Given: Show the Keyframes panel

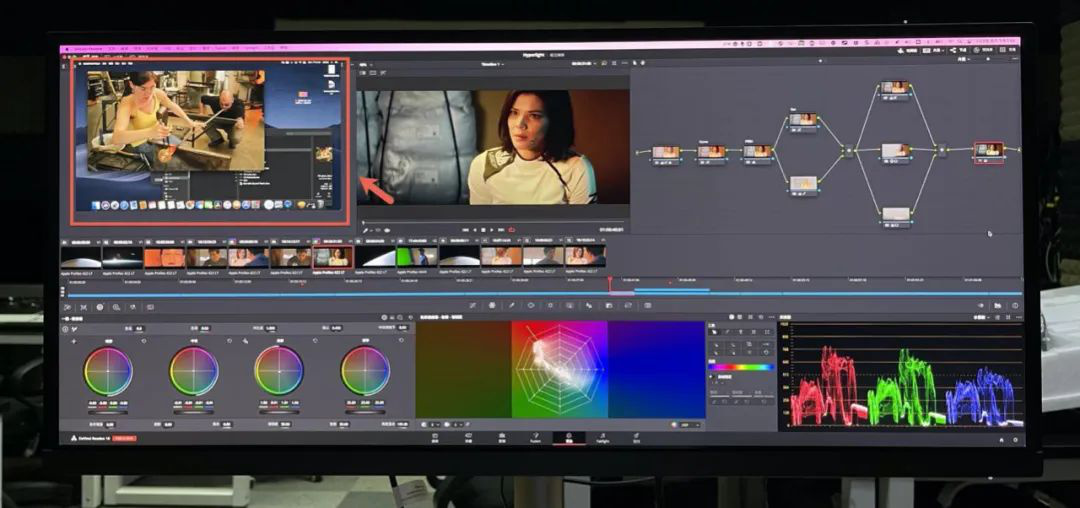Looking at the screenshot, I should pos(981,305).
